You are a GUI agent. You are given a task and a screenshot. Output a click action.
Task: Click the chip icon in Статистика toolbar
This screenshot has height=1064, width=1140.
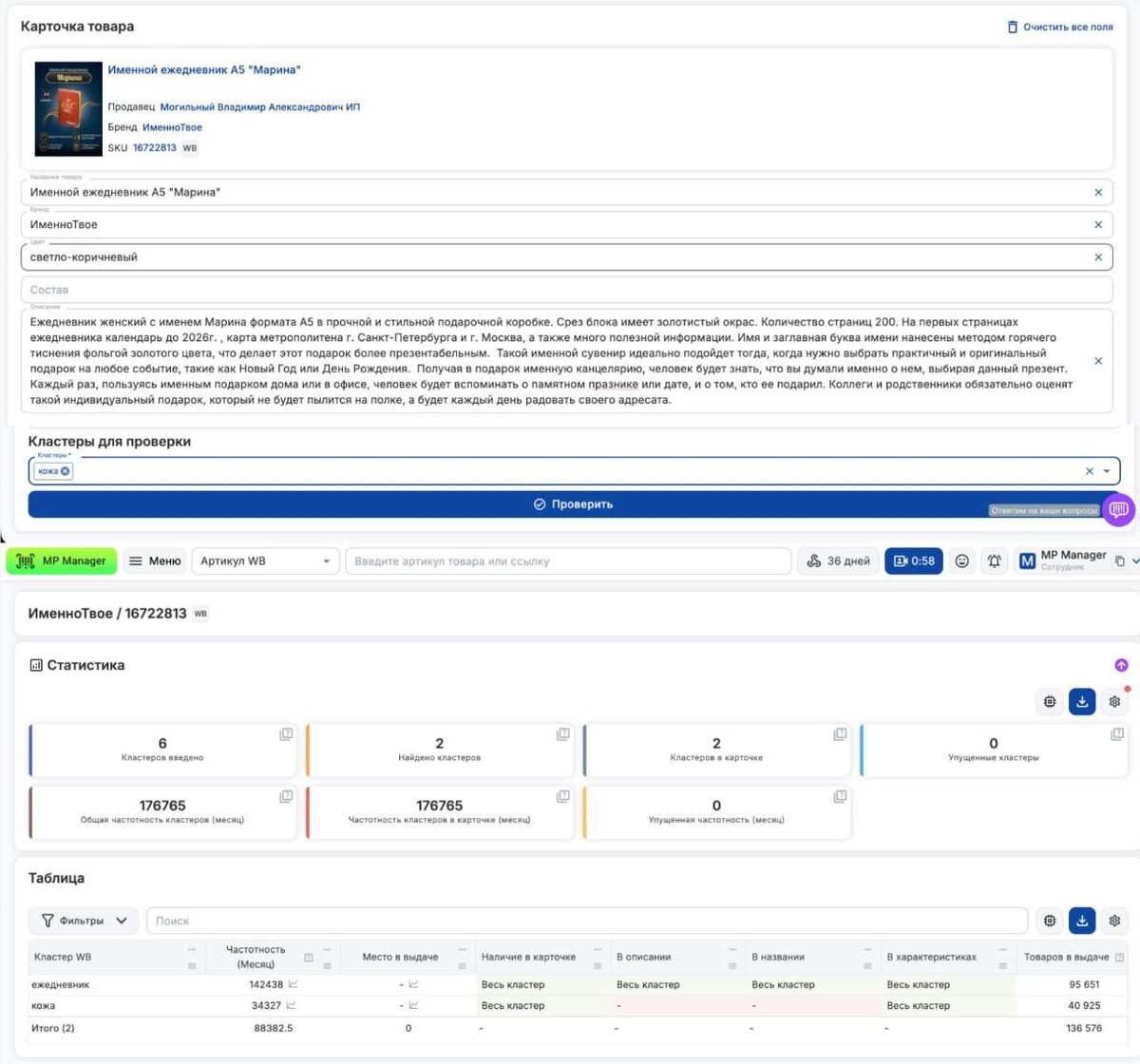pyautogui.click(x=1050, y=701)
